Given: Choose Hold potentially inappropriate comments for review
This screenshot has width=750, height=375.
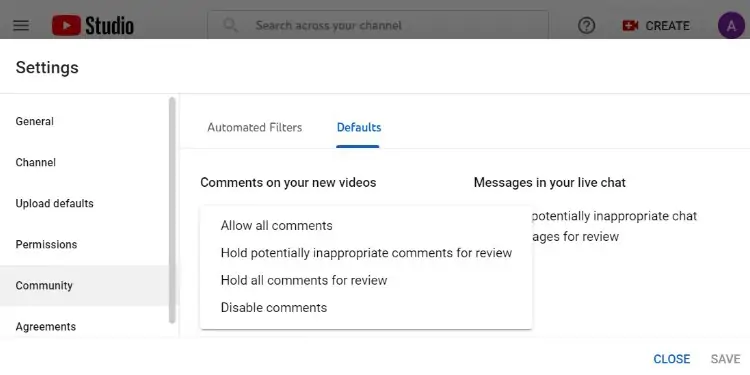Looking at the screenshot, I should tap(366, 253).
